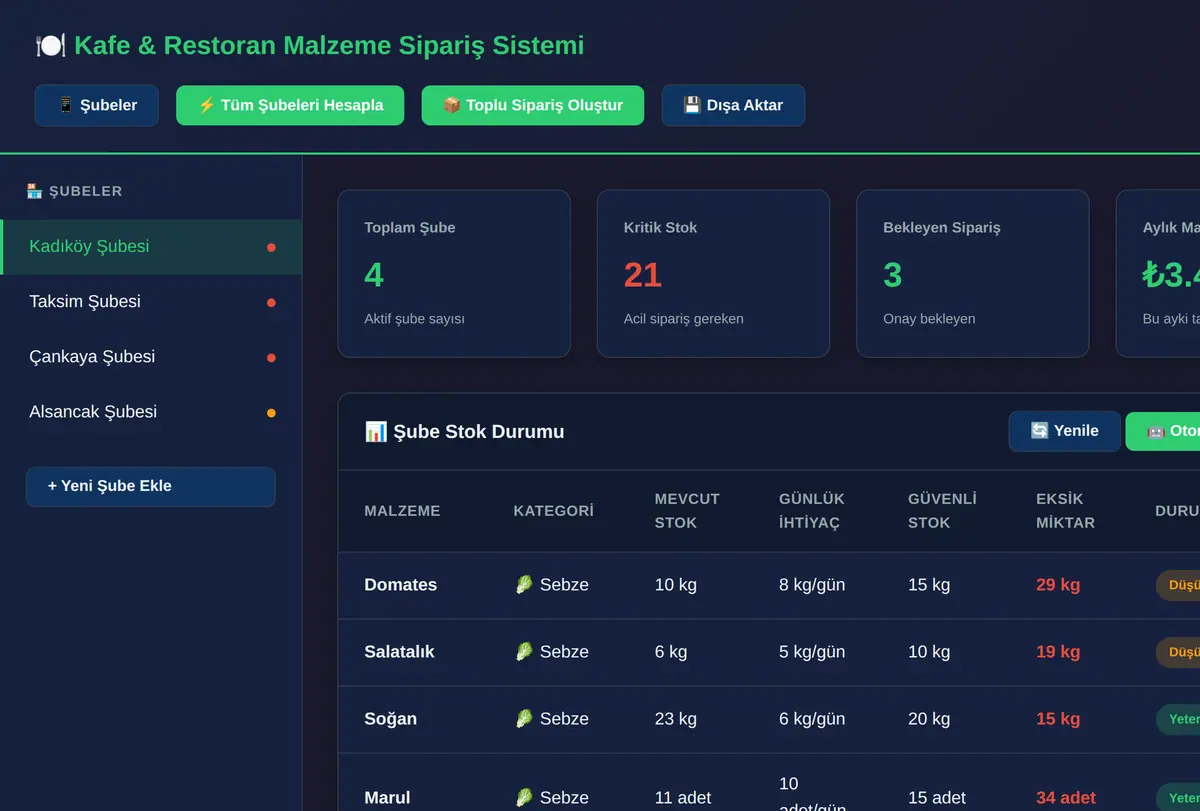Click Salatalık missing amount 19 kg

coord(1058,652)
